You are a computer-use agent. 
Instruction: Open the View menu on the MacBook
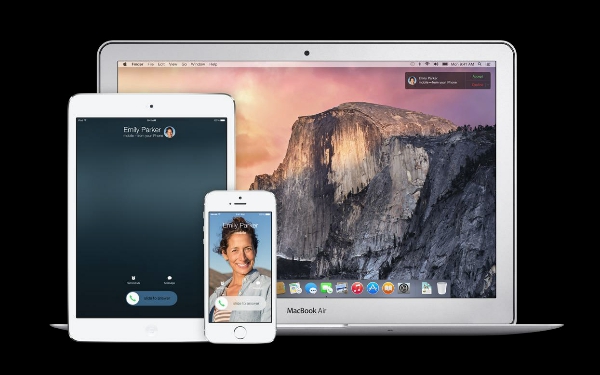click(173, 64)
